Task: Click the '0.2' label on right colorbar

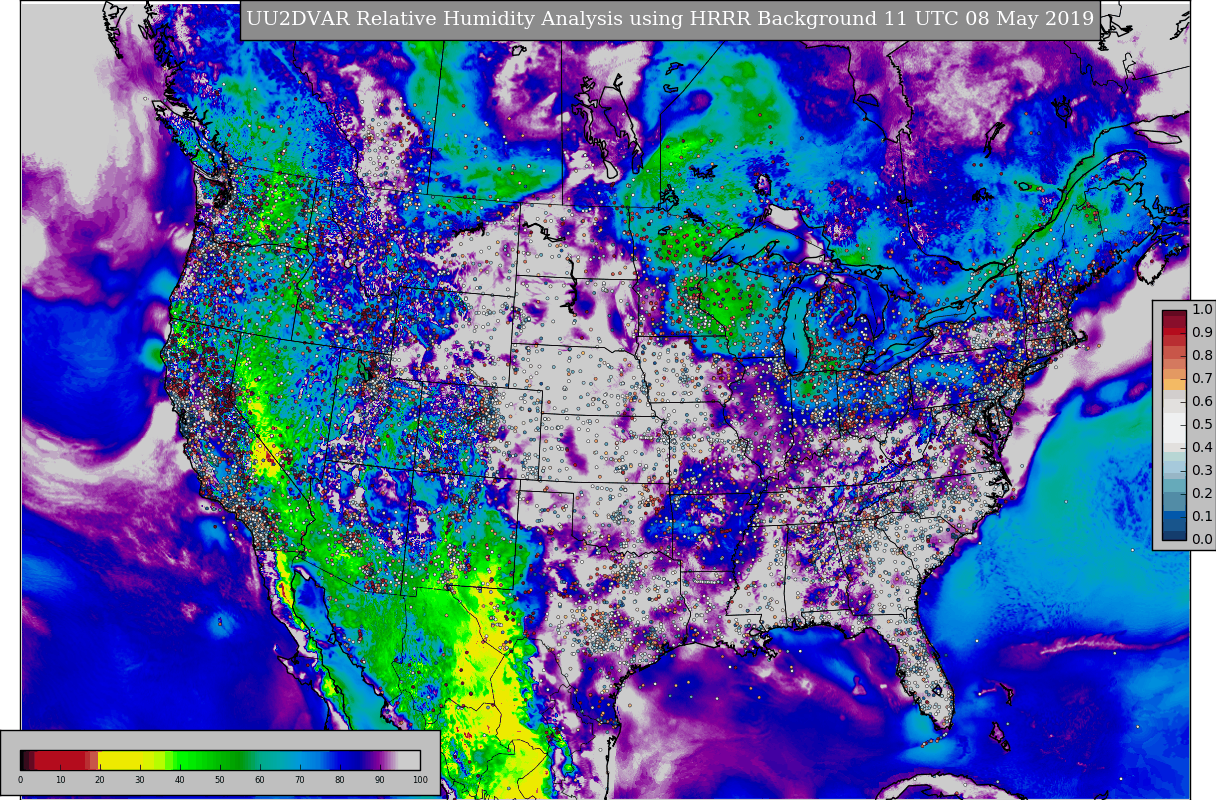Action: pos(1202,494)
